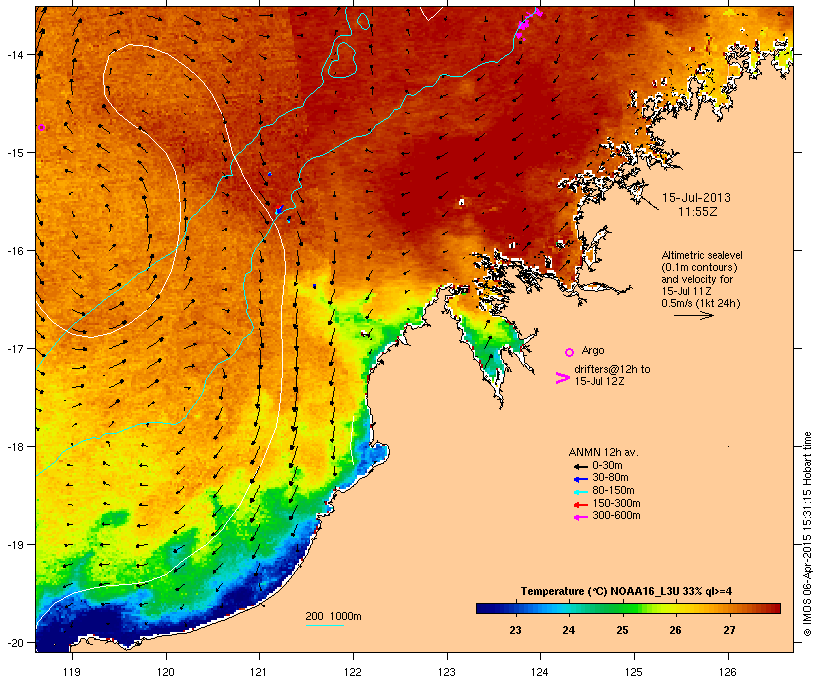The width and height of the screenshot is (820, 680).
Task: Click the latitude axis label -16
Action: pos(15,251)
